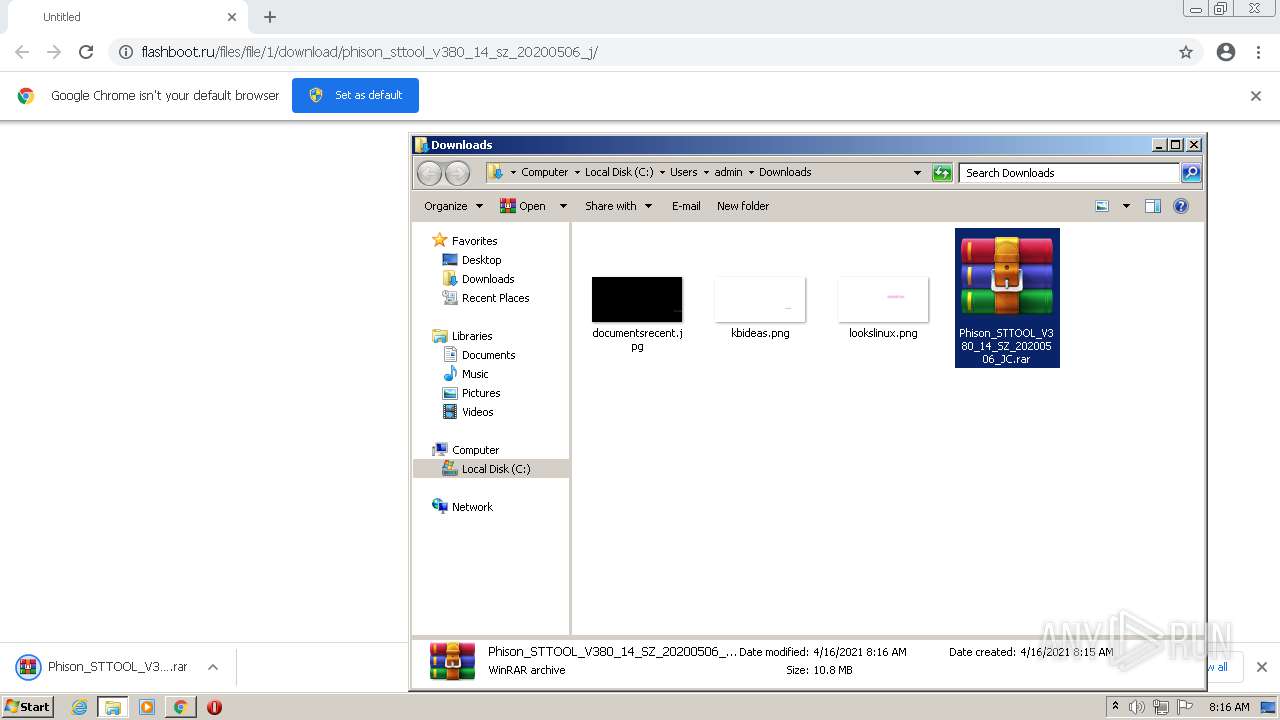Image resolution: width=1280 pixels, height=720 pixels.
Task: Expand the Open button dropdown arrow
Action: (x=562, y=206)
